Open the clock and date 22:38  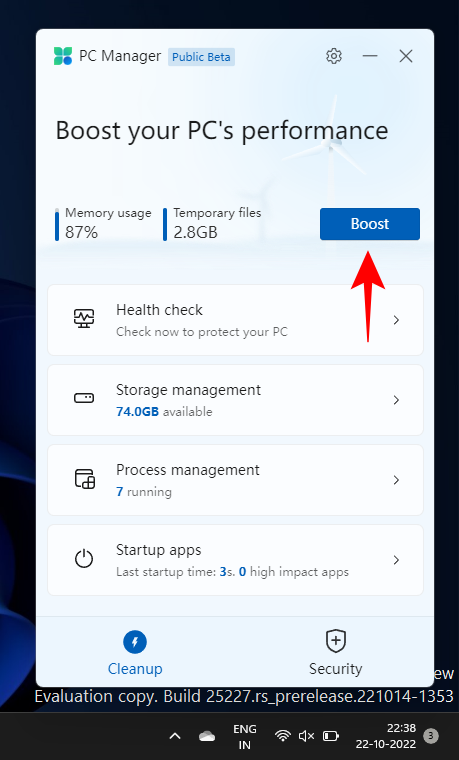coord(386,736)
